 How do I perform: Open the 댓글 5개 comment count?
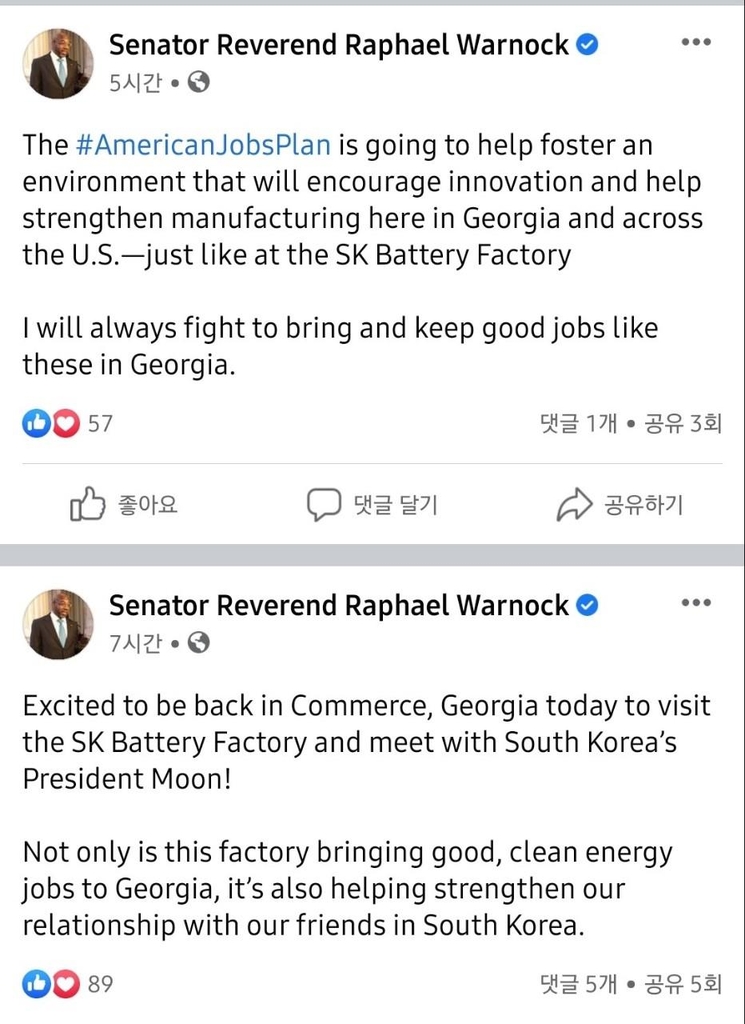pos(578,984)
